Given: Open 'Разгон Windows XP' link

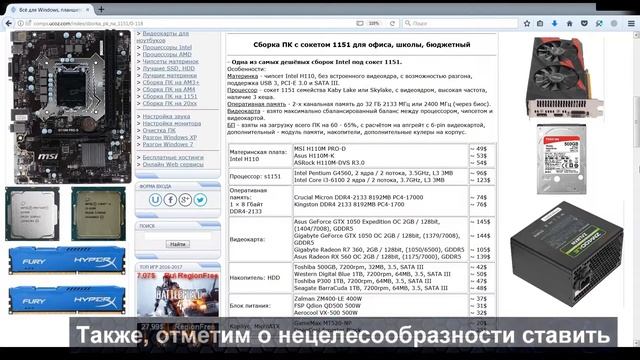Looking at the screenshot, I should coord(169,137).
